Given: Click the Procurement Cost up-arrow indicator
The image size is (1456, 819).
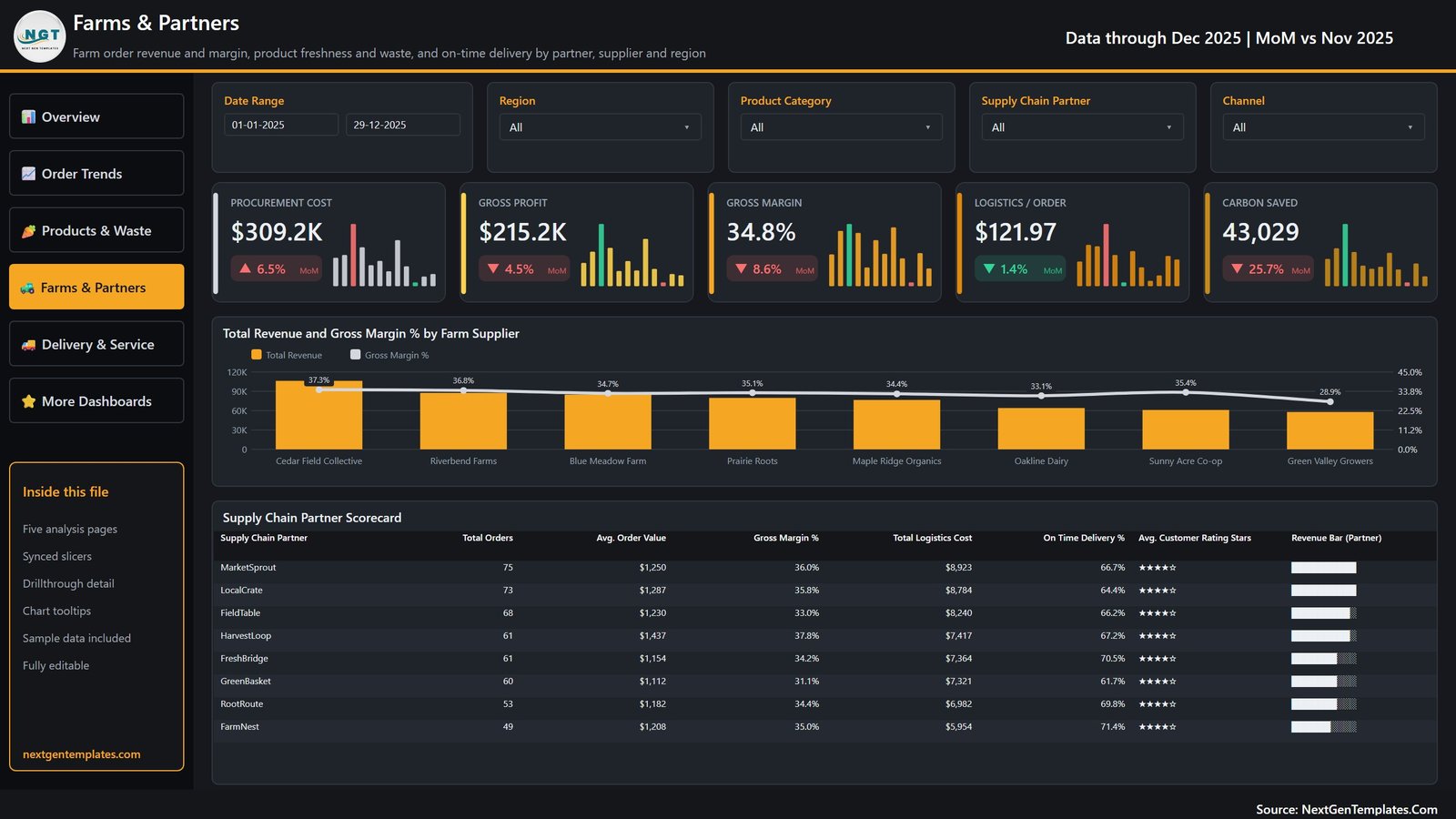Looking at the screenshot, I should (245, 268).
